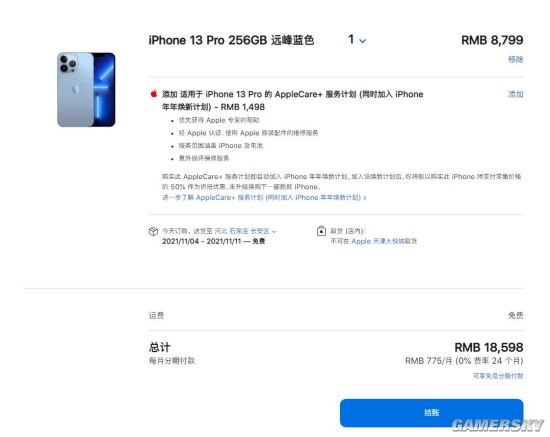Screen dimensions: 550x437
Task: Click the interest-free installment link
Action: click(x=498, y=376)
